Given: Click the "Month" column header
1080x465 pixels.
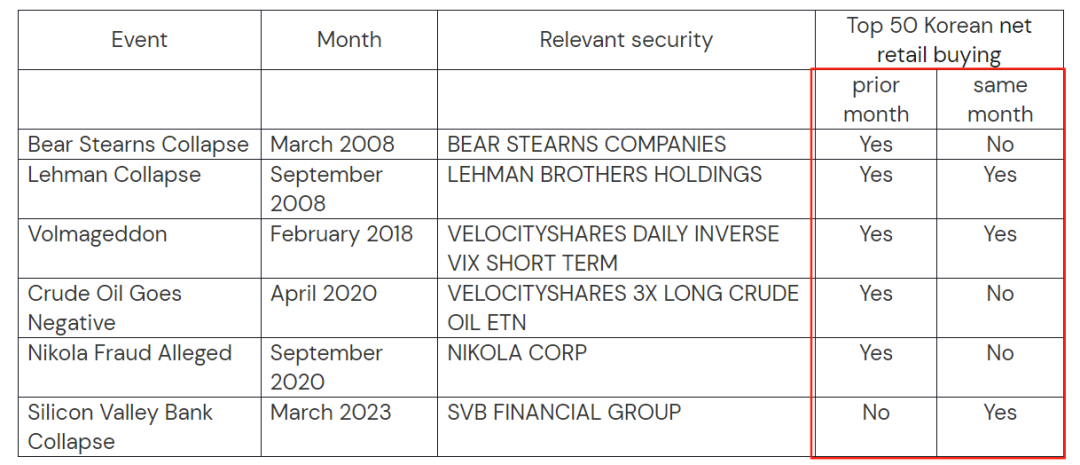Looking at the screenshot, I should point(349,40).
